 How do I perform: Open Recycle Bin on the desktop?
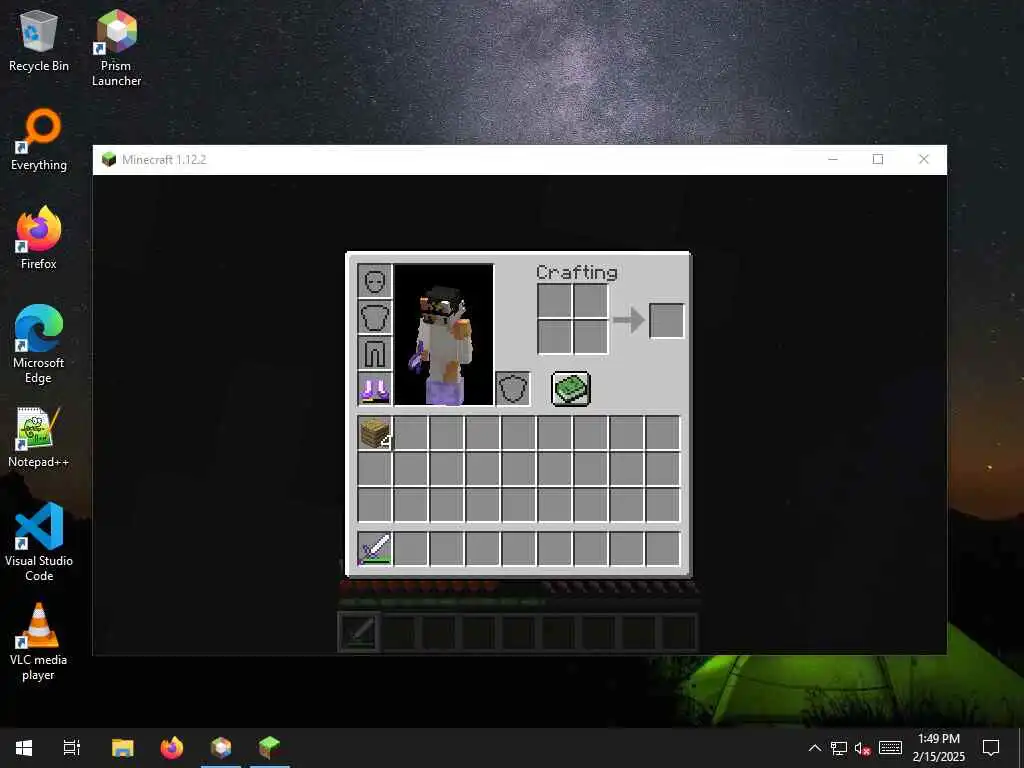[39, 41]
